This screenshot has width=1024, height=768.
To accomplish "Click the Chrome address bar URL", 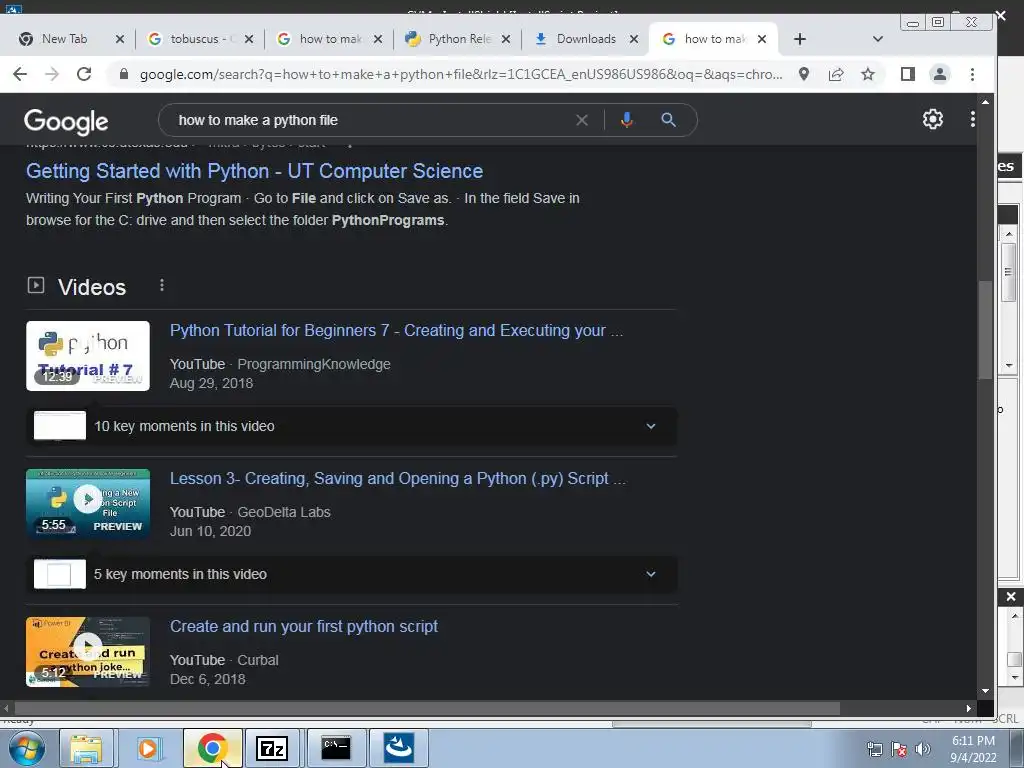I will coord(460,74).
